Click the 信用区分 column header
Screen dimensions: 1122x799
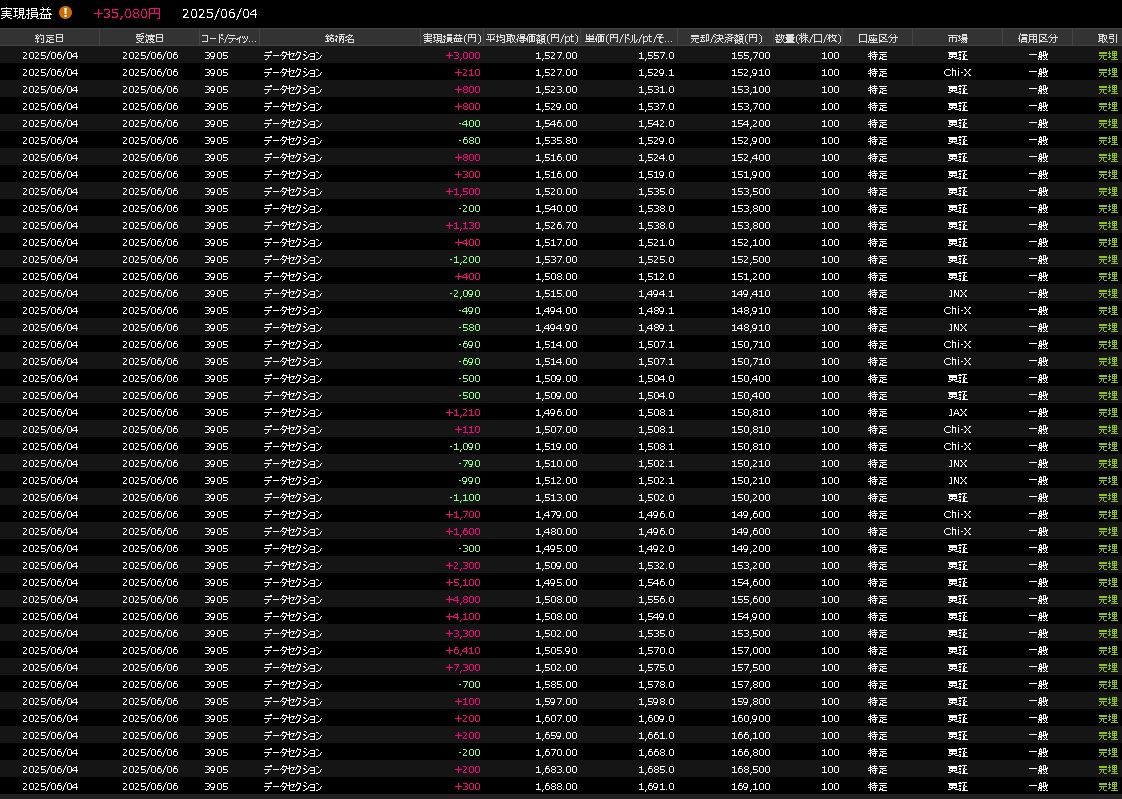pyautogui.click(x=1038, y=38)
